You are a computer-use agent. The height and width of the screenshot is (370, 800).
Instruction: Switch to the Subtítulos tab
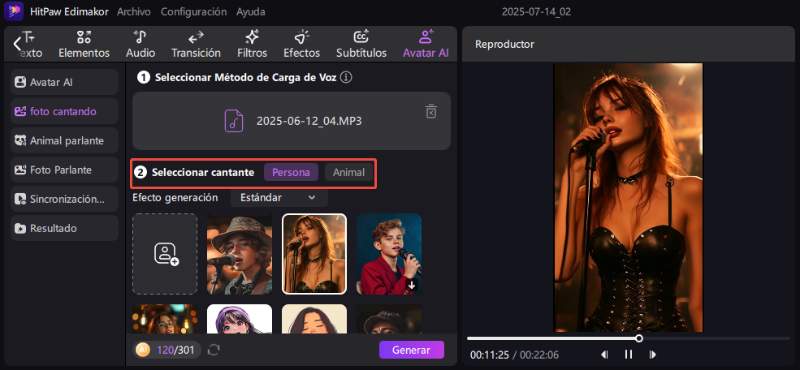coord(361,44)
